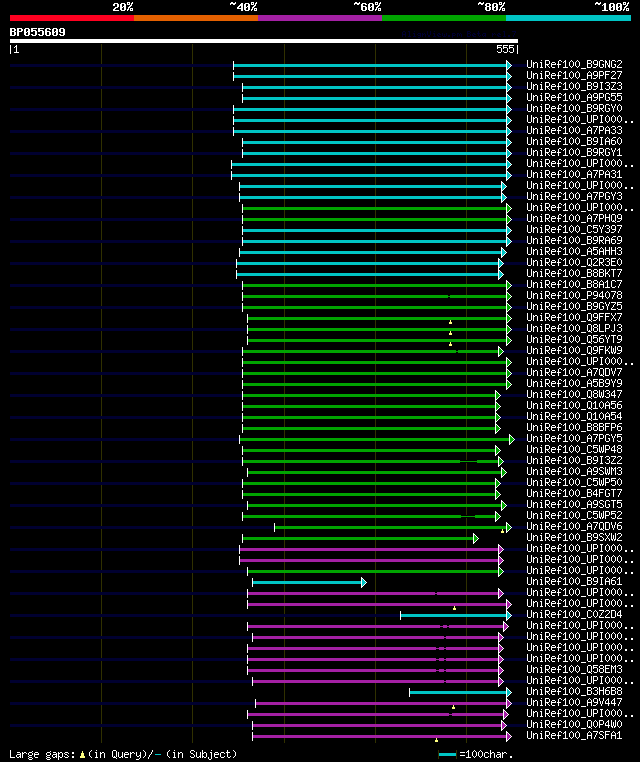Viewport: 640px width, 762px height.
Task: Open the UniRef100_B9RGY0 hit
Action: (574, 108)
